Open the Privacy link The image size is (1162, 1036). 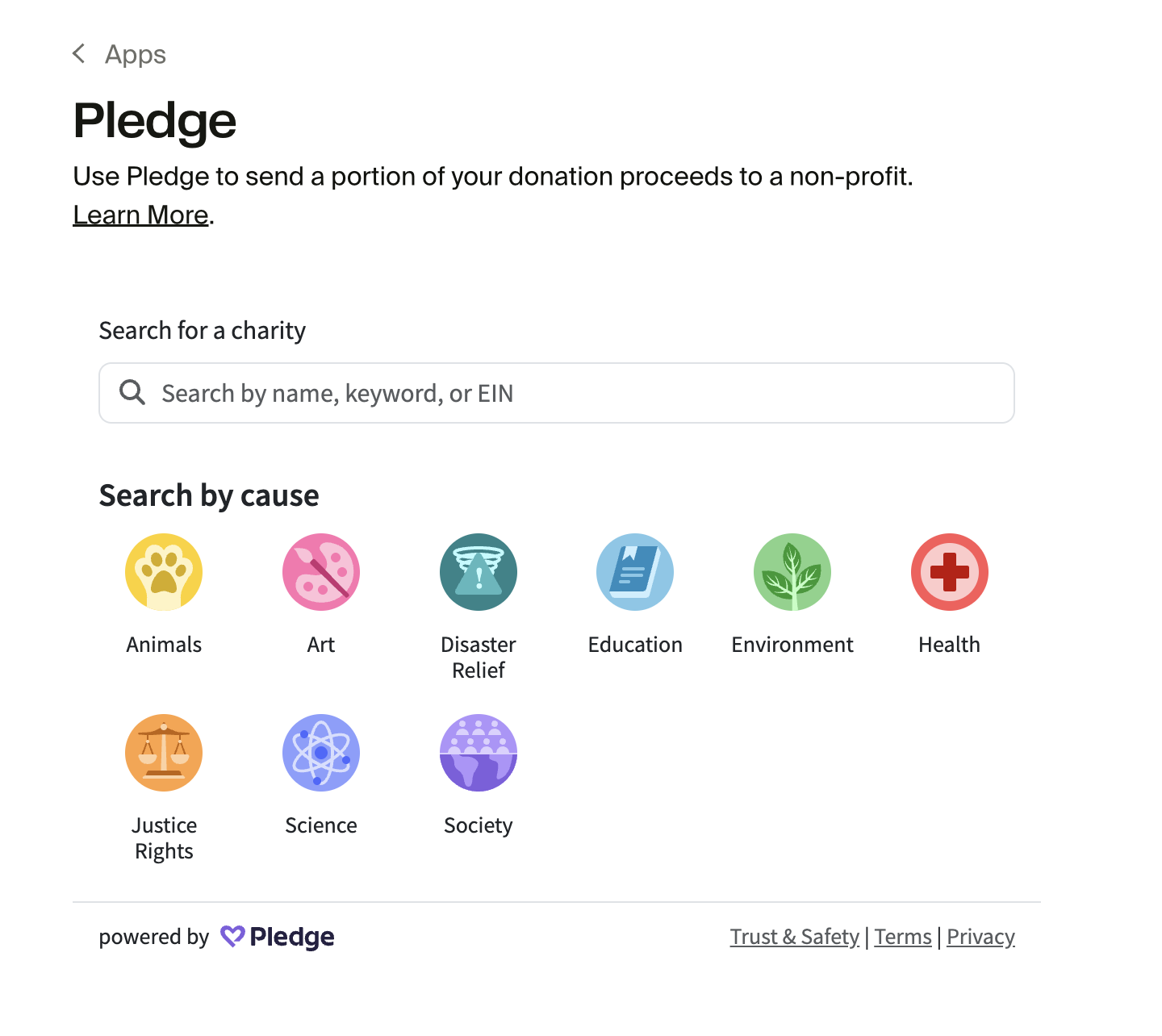980,937
